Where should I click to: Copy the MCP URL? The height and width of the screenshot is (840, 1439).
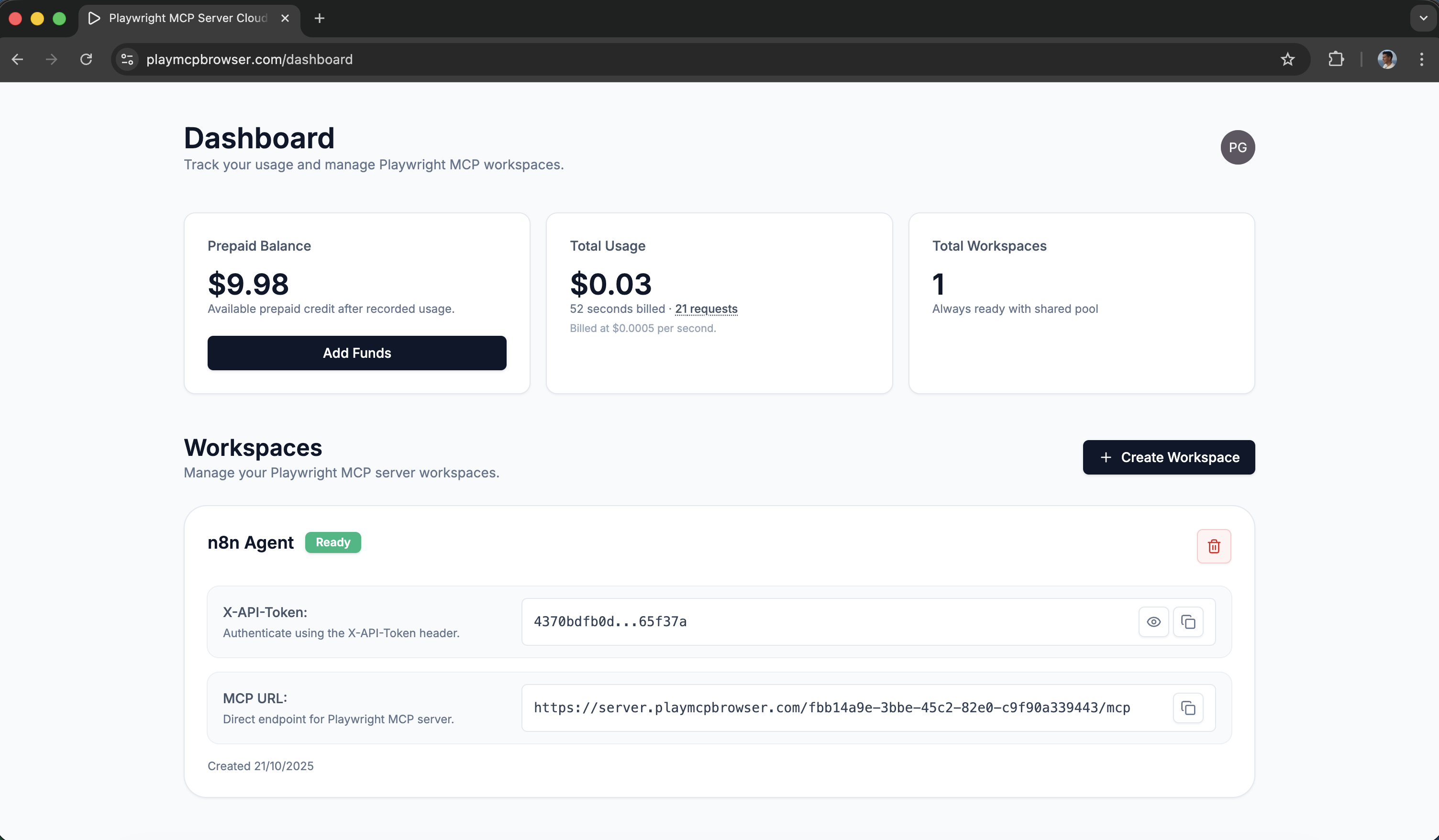click(x=1188, y=708)
